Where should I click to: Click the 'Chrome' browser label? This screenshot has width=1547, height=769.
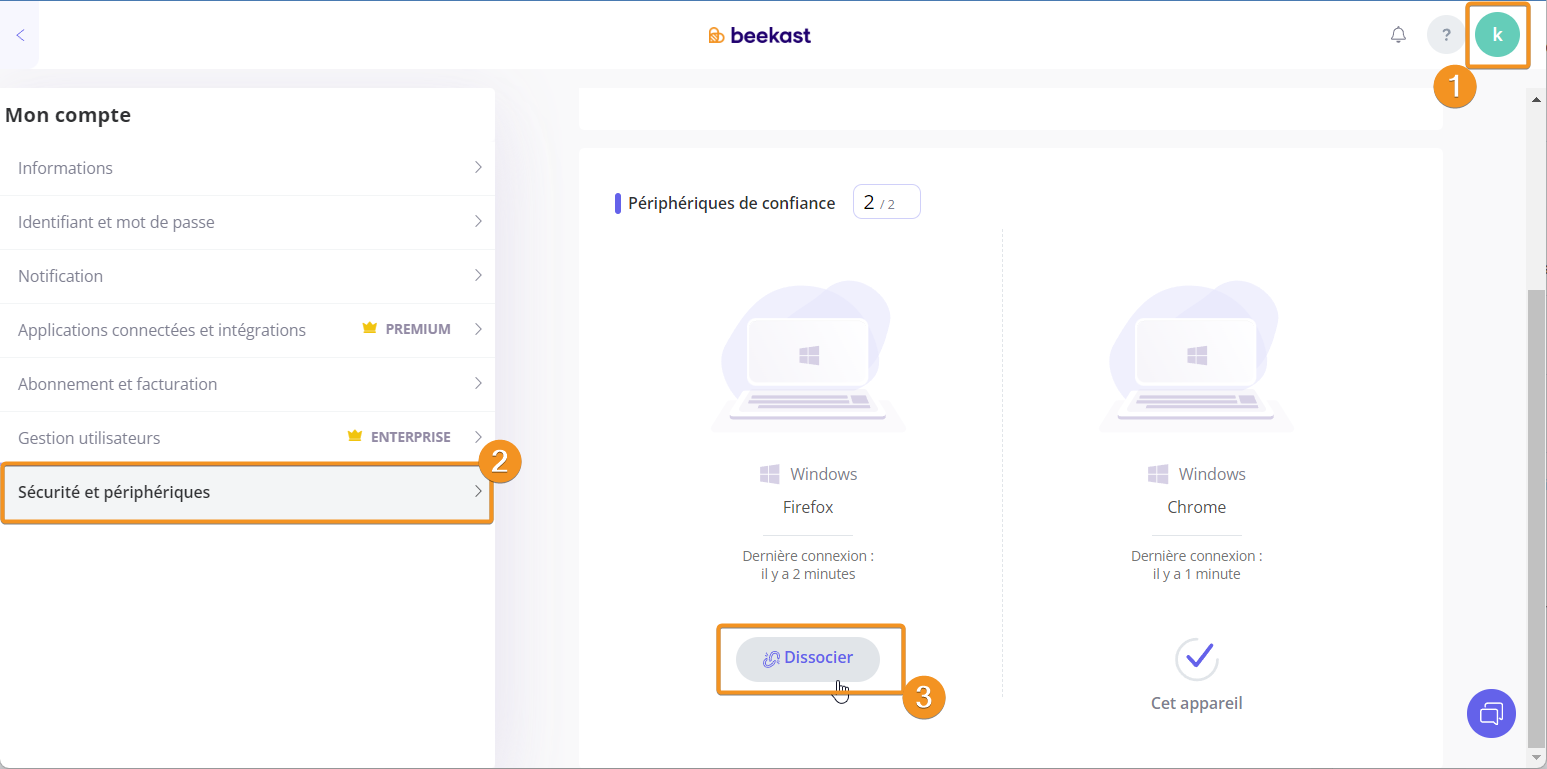tap(1197, 507)
